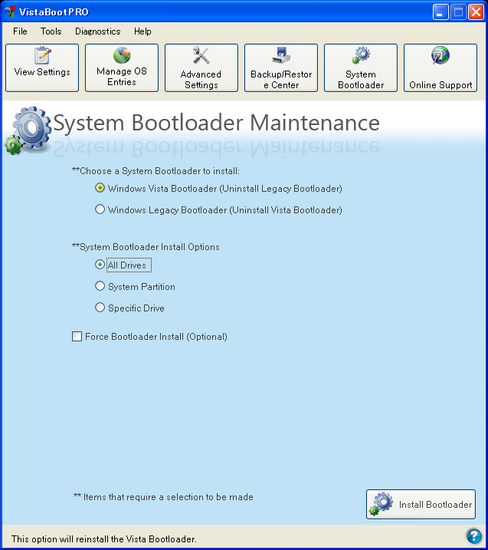Open Advanced Settings tools icon
Image resolution: width=488 pixels, height=550 pixels.
pyautogui.click(x=201, y=55)
